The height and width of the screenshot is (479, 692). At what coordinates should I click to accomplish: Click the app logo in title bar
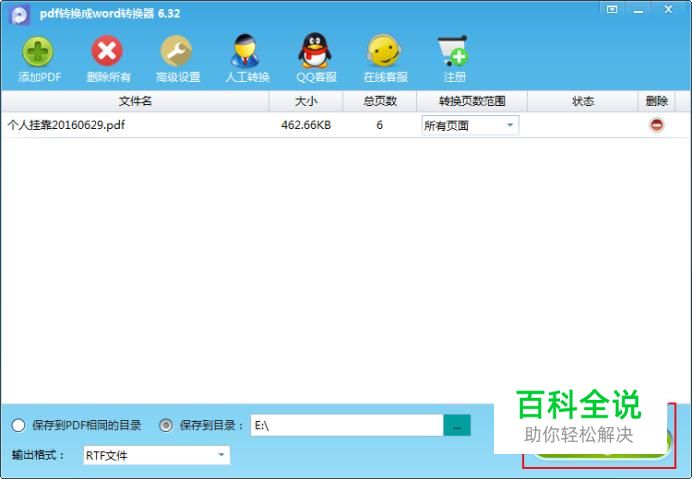pos(20,15)
